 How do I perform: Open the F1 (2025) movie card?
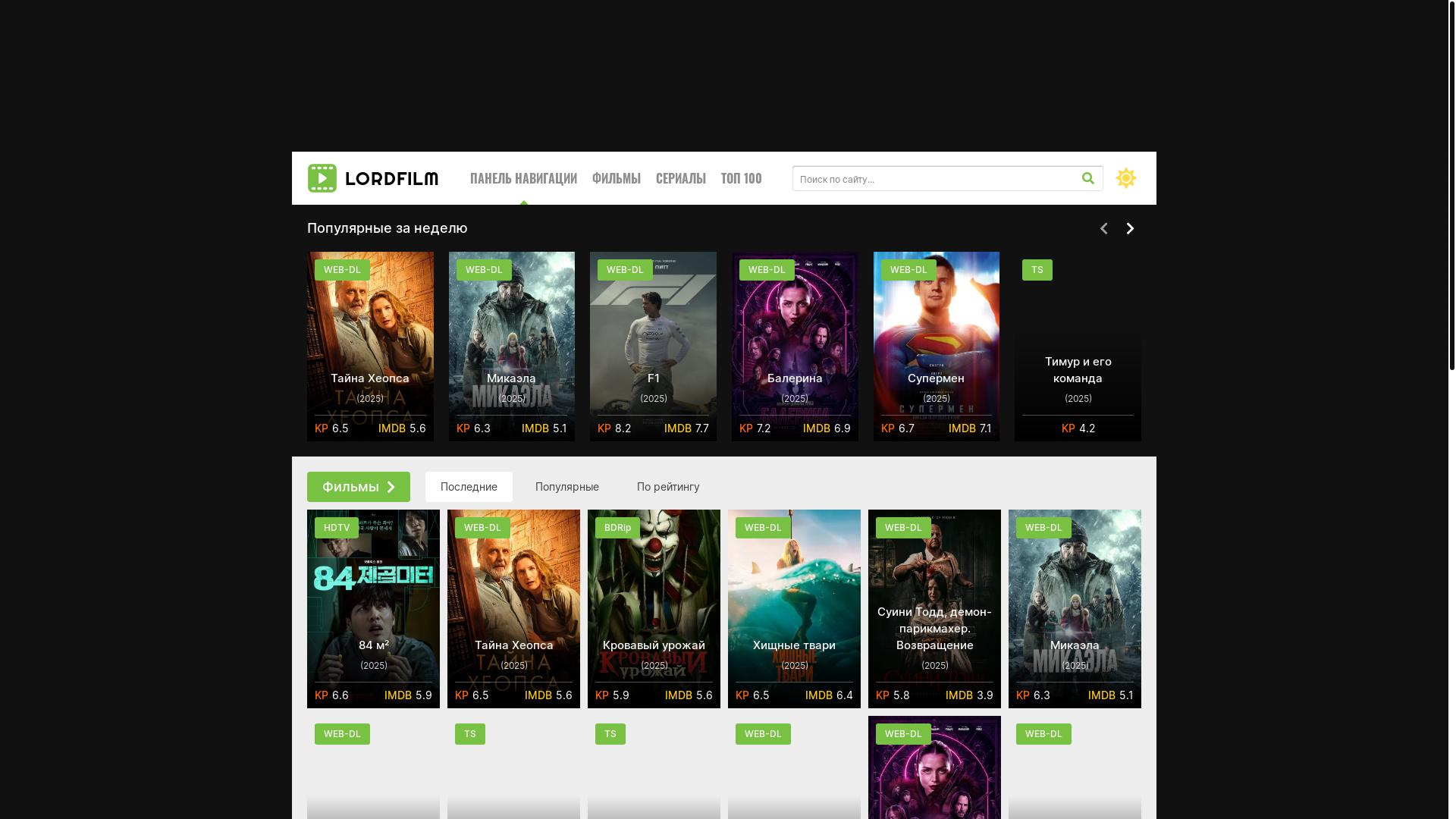click(x=653, y=347)
